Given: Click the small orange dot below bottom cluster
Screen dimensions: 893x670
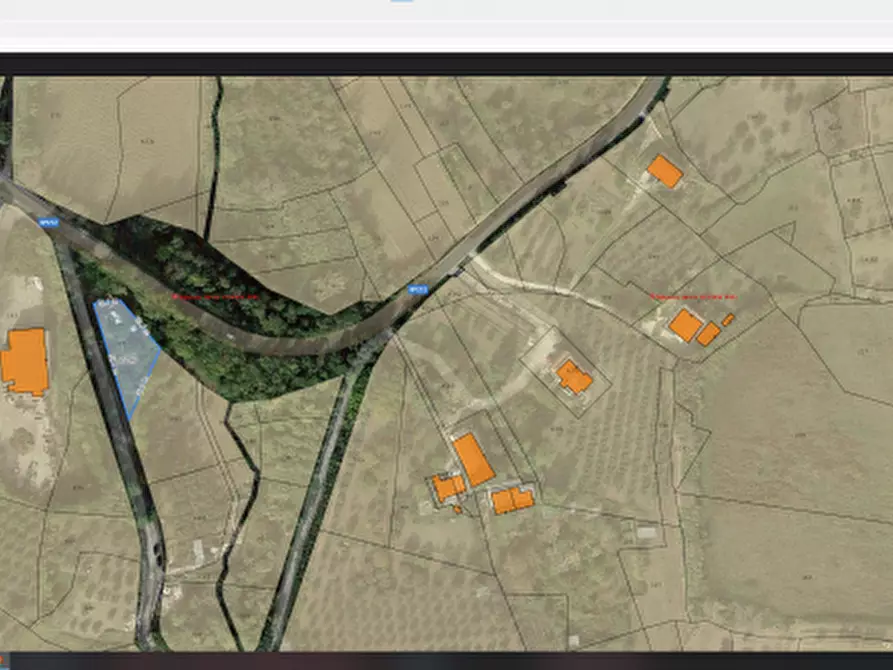Looking at the screenshot, I should click(x=457, y=510).
